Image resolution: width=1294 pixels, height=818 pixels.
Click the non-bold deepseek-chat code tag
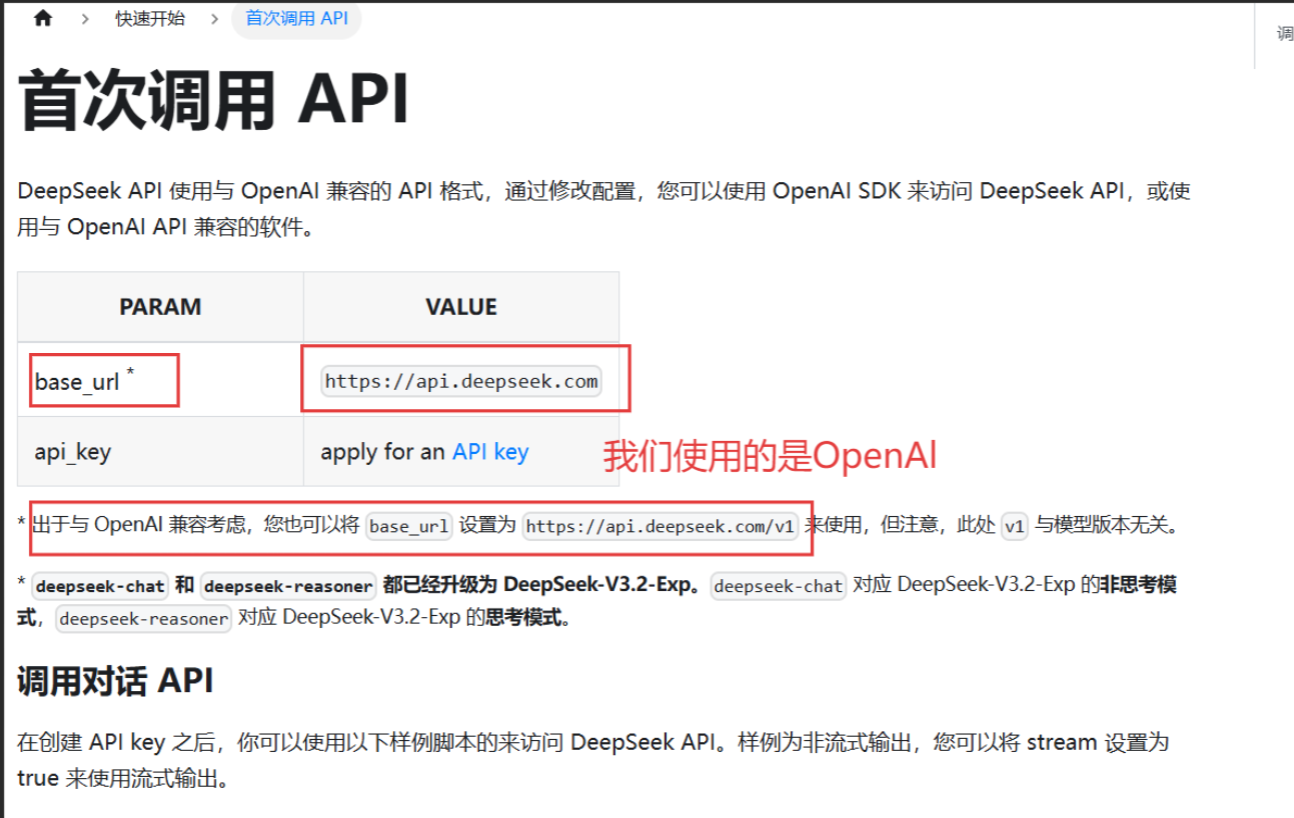click(x=779, y=586)
